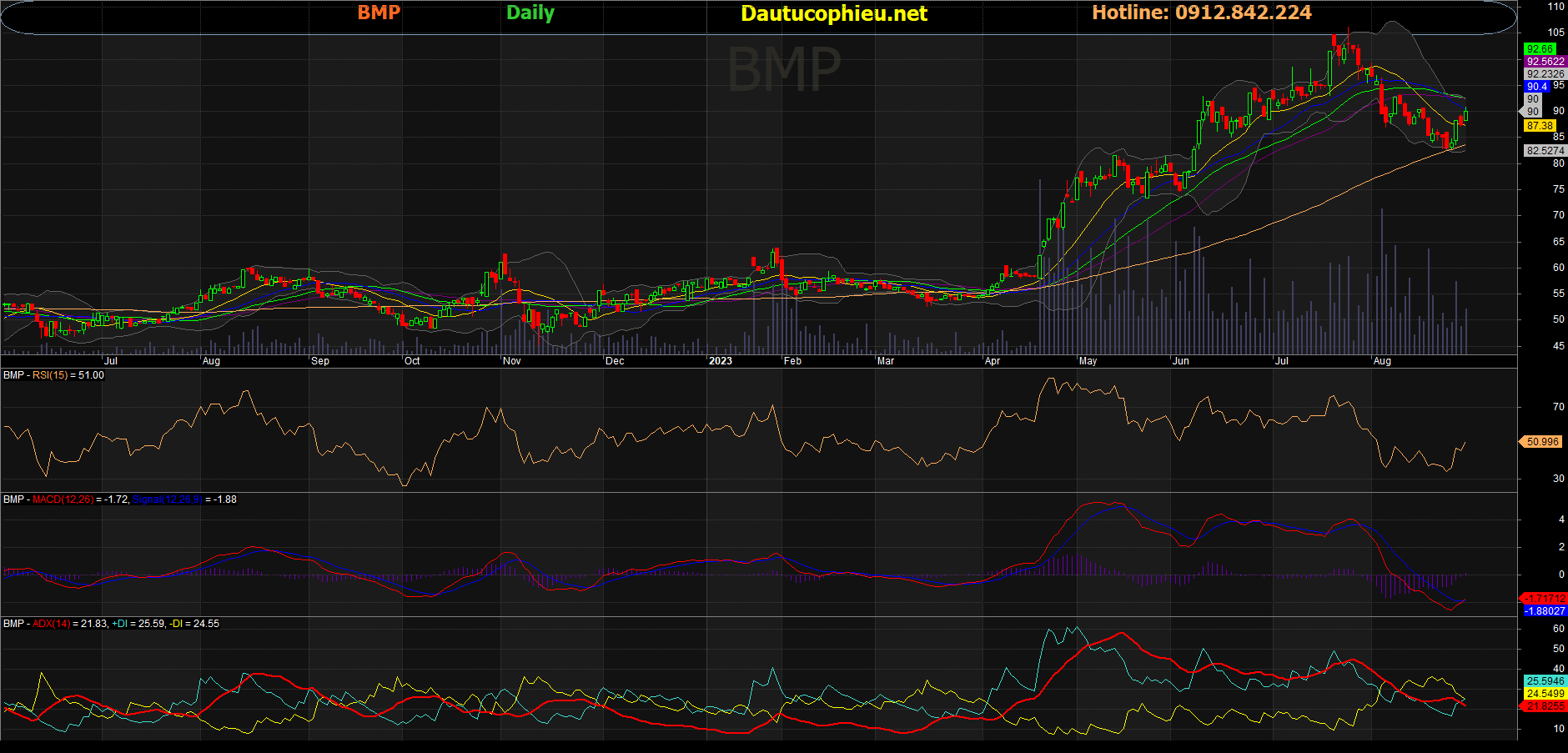Select the gray 82.5274 band value tag
The image size is (1568, 753).
point(1545,151)
